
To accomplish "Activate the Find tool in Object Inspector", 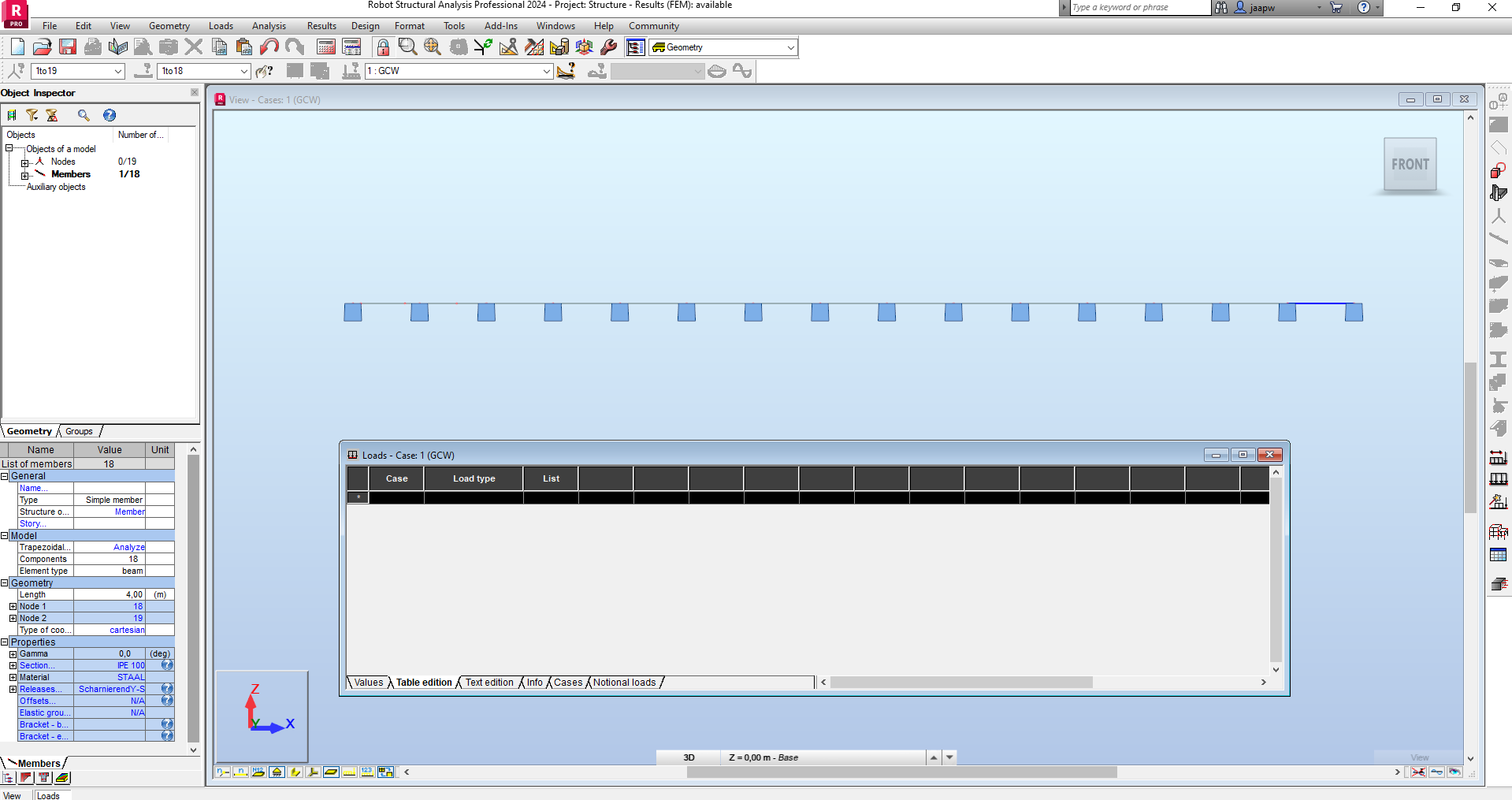I will (84, 115).
